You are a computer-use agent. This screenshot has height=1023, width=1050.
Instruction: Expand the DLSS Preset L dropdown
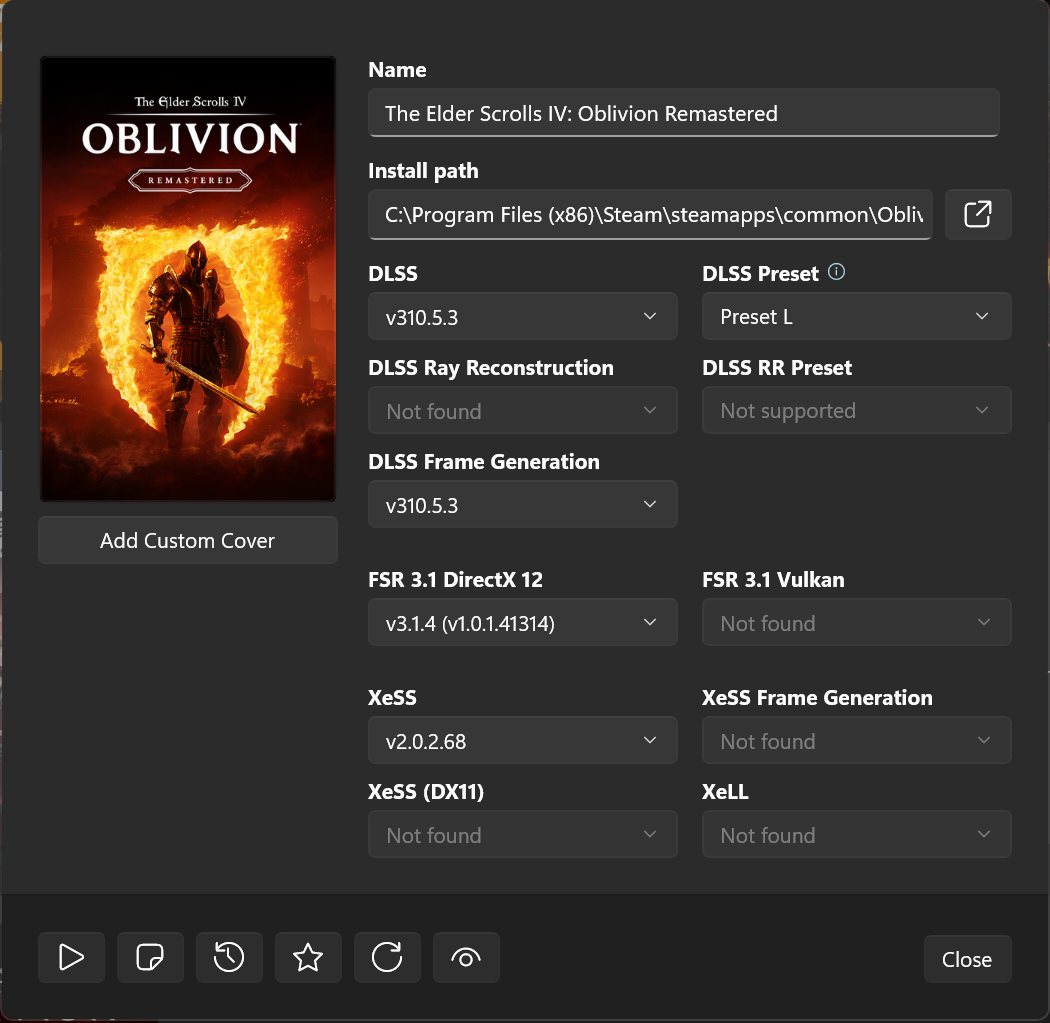(856, 316)
